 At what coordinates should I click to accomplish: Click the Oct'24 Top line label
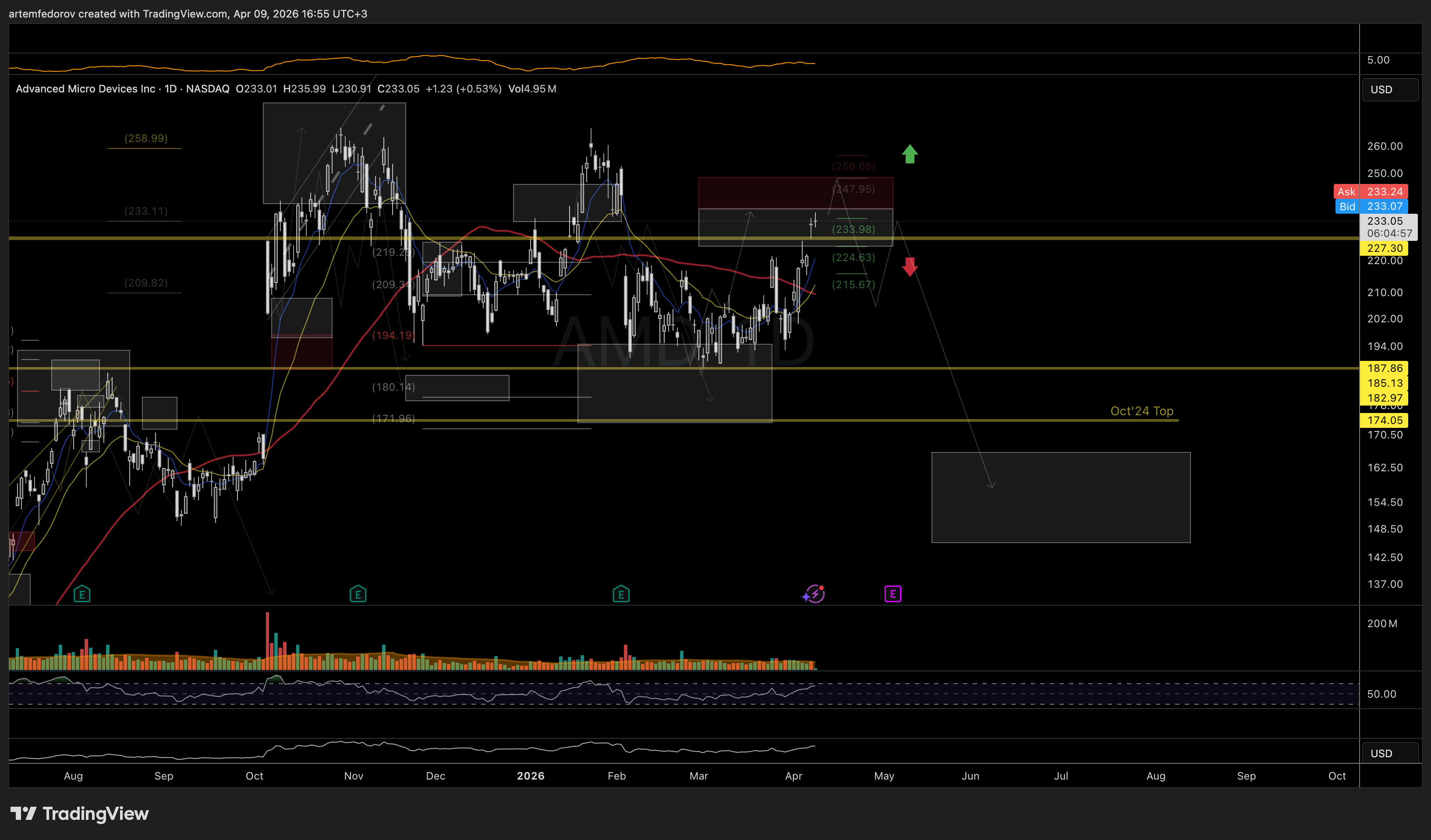[x=1141, y=411]
